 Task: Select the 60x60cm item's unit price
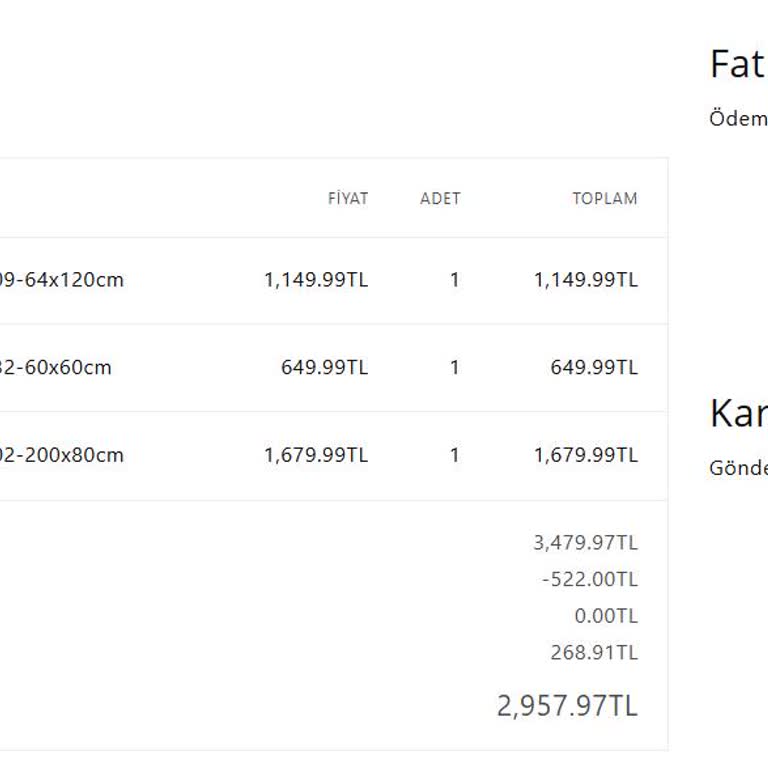[324, 367]
